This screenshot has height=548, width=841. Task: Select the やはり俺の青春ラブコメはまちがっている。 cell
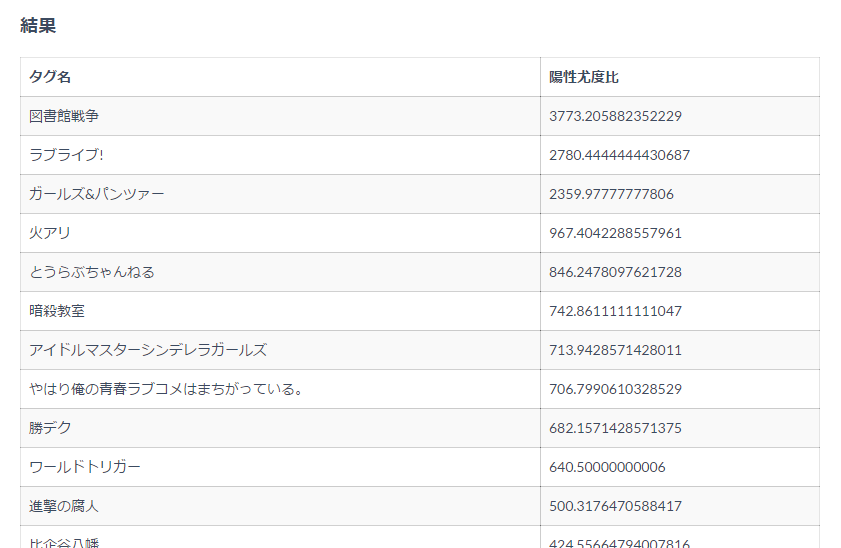tap(280, 389)
